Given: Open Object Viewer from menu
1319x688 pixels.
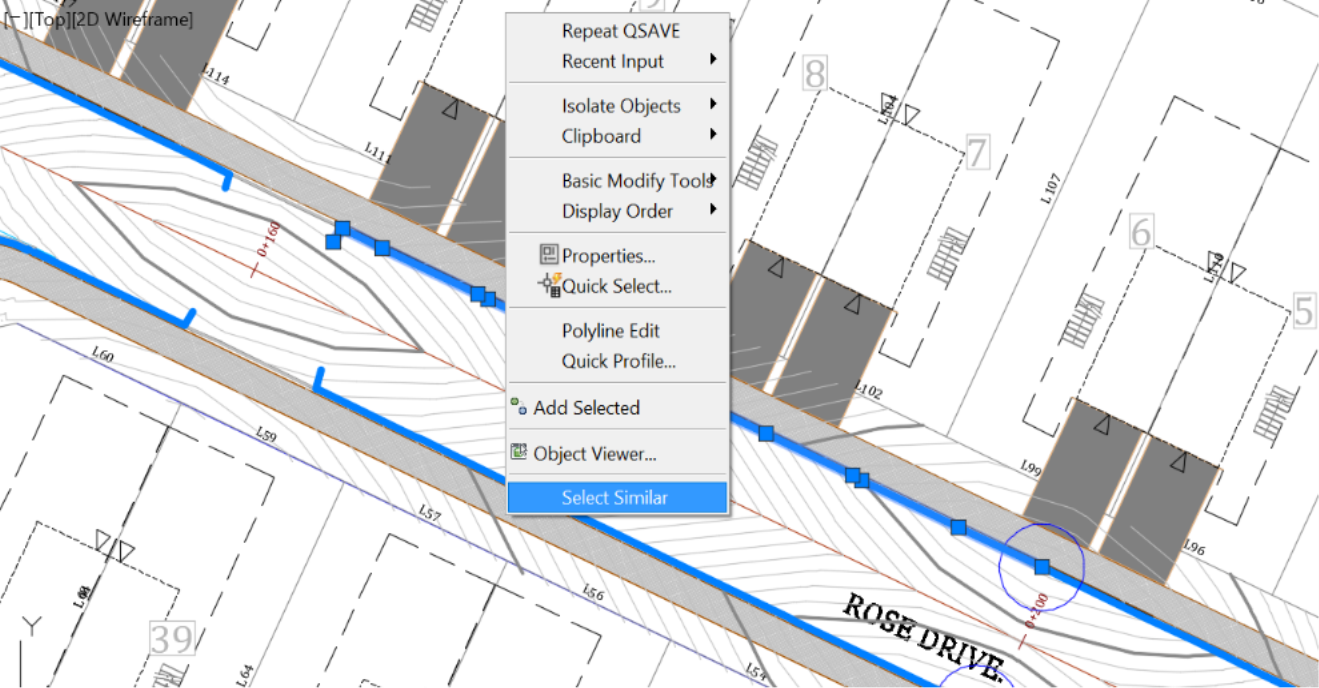Looking at the screenshot, I should tap(618, 454).
